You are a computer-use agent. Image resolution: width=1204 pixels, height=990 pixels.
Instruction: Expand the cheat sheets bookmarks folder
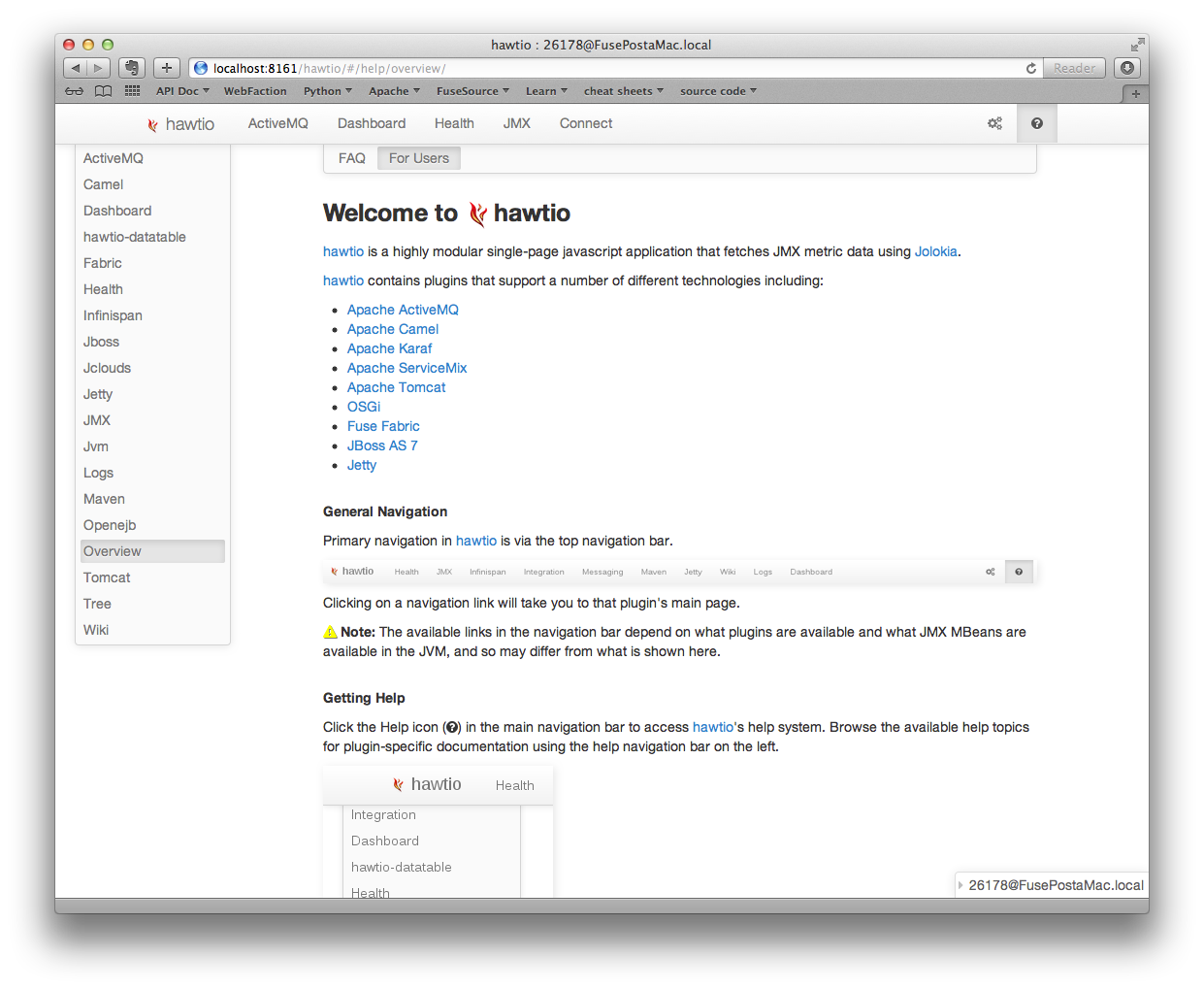(624, 91)
